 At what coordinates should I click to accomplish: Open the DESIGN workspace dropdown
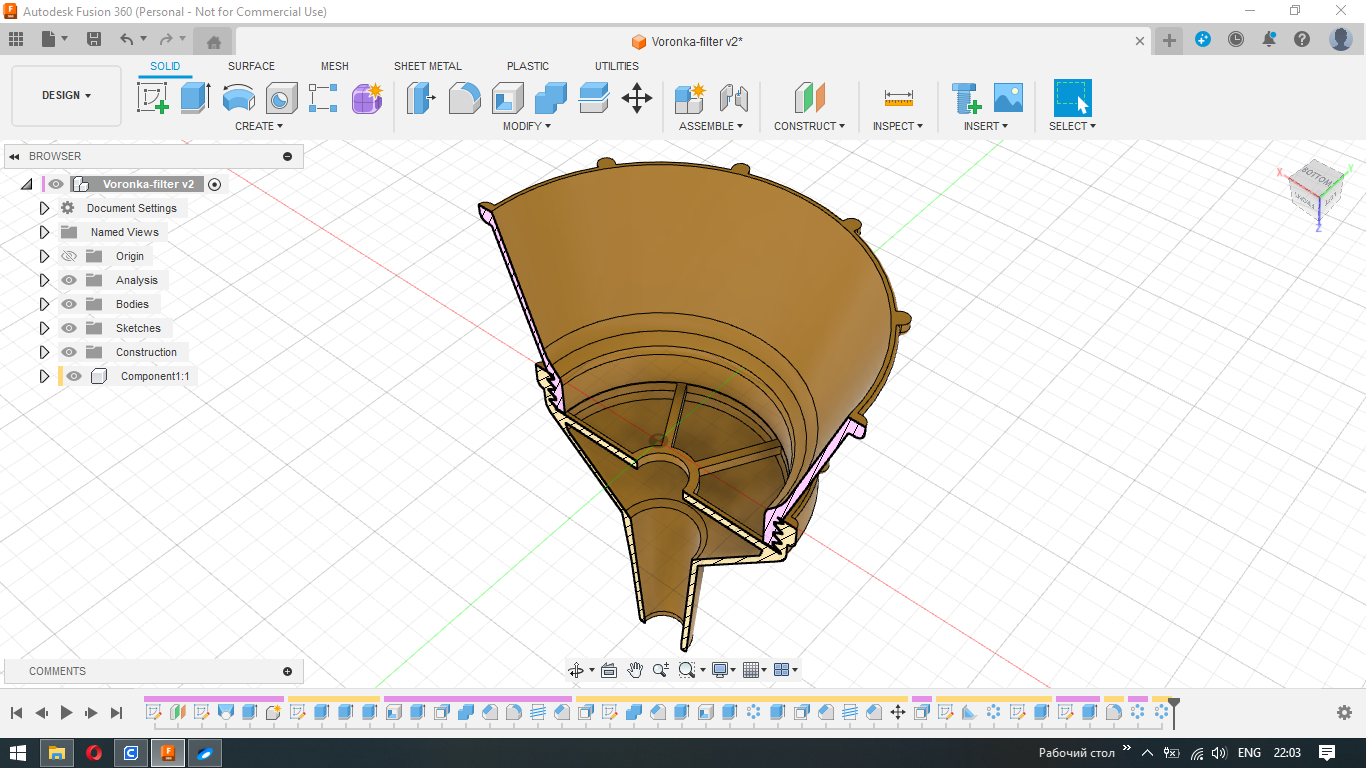pyautogui.click(x=66, y=96)
